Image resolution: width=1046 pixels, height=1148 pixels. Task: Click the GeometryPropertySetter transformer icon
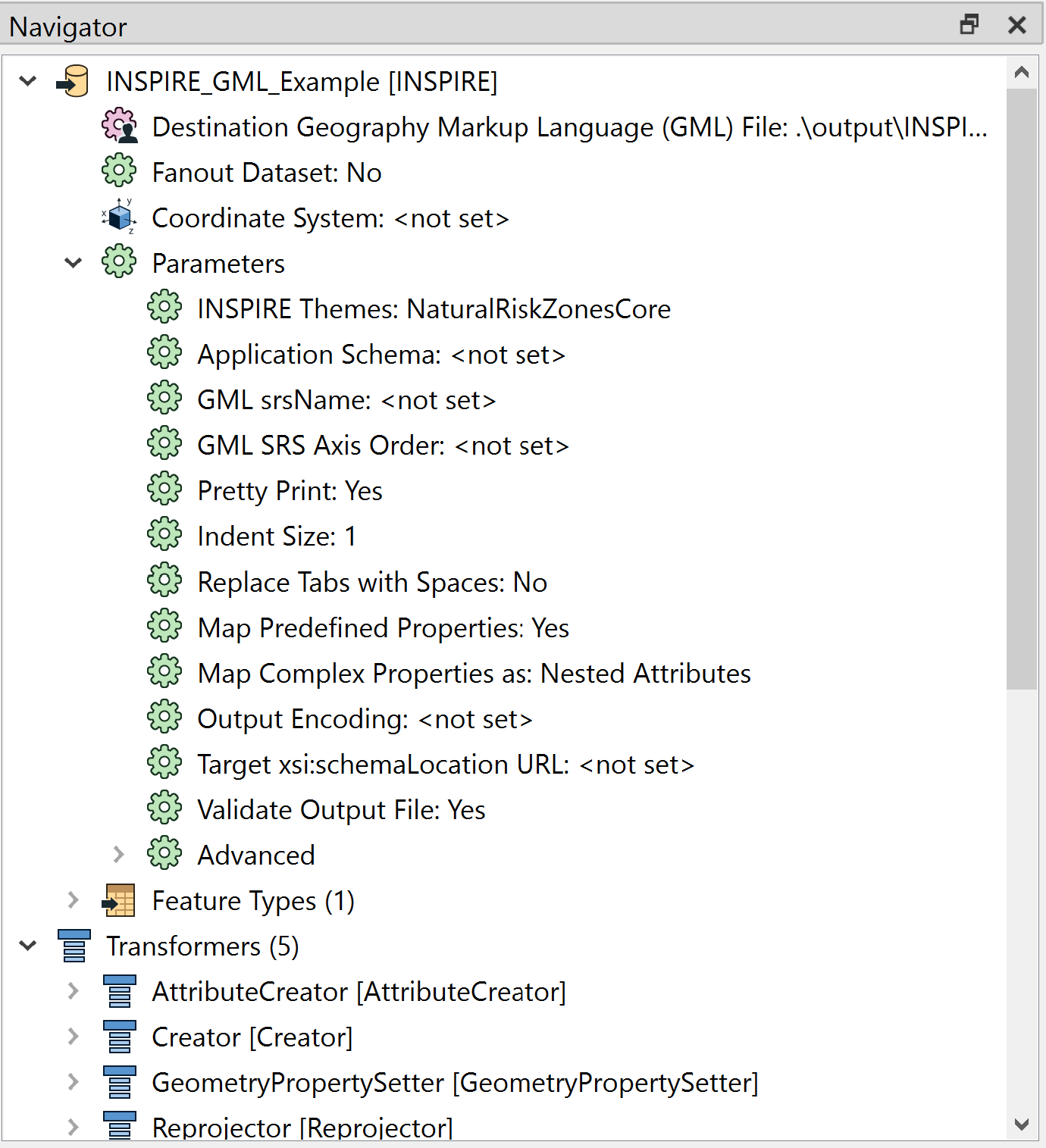120,1082
